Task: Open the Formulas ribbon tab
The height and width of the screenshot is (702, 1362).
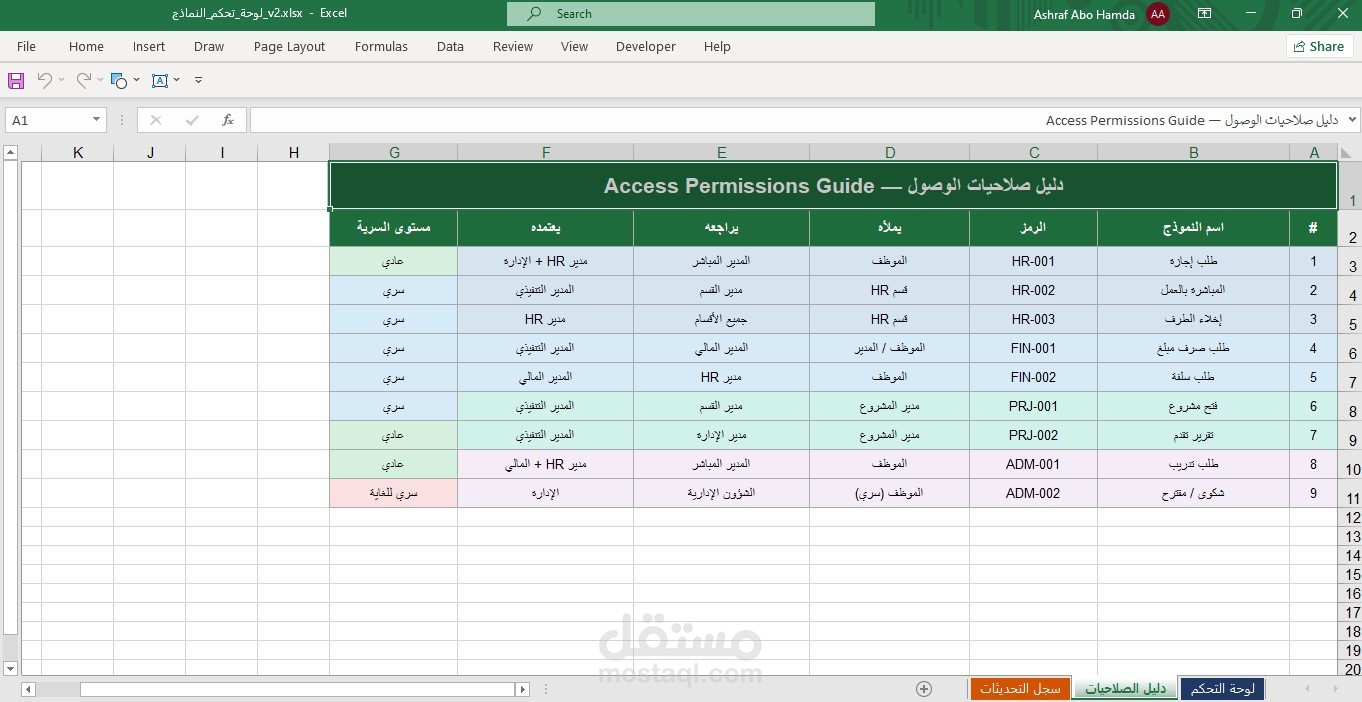Action: (381, 46)
